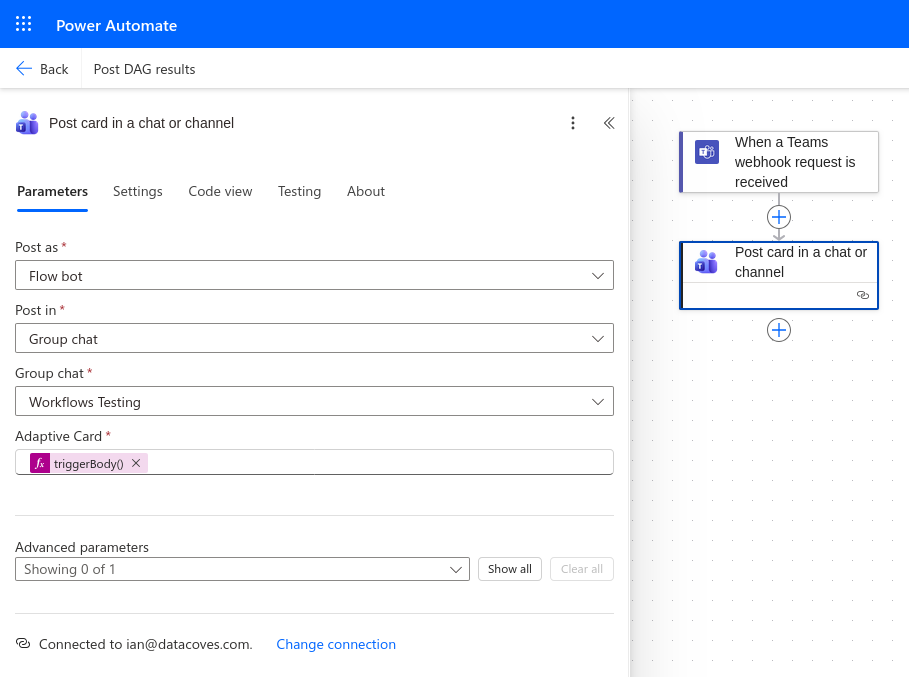Click the Post DAG results flow name
The height and width of the screenshot is (677, 909).
144,69
